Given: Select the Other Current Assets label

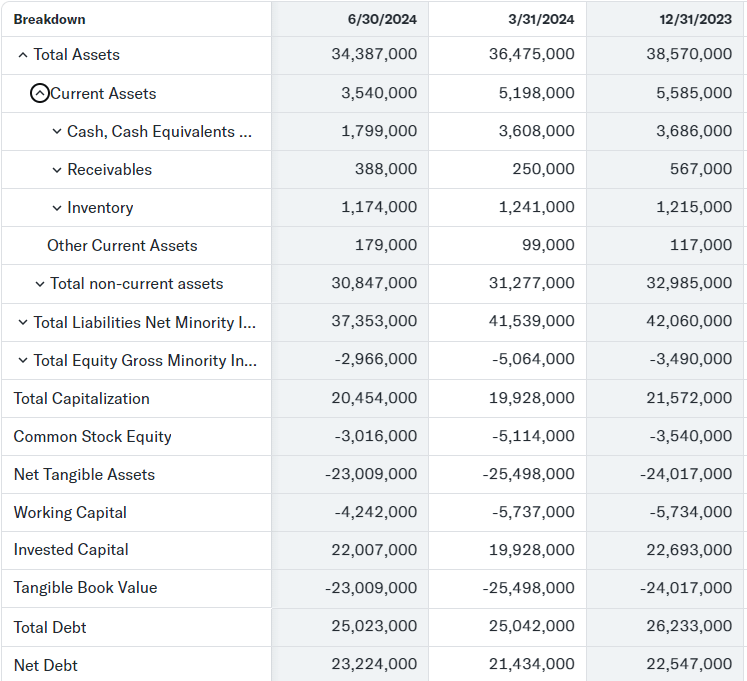Looking at the screenshot, I should tap(122, 246).
